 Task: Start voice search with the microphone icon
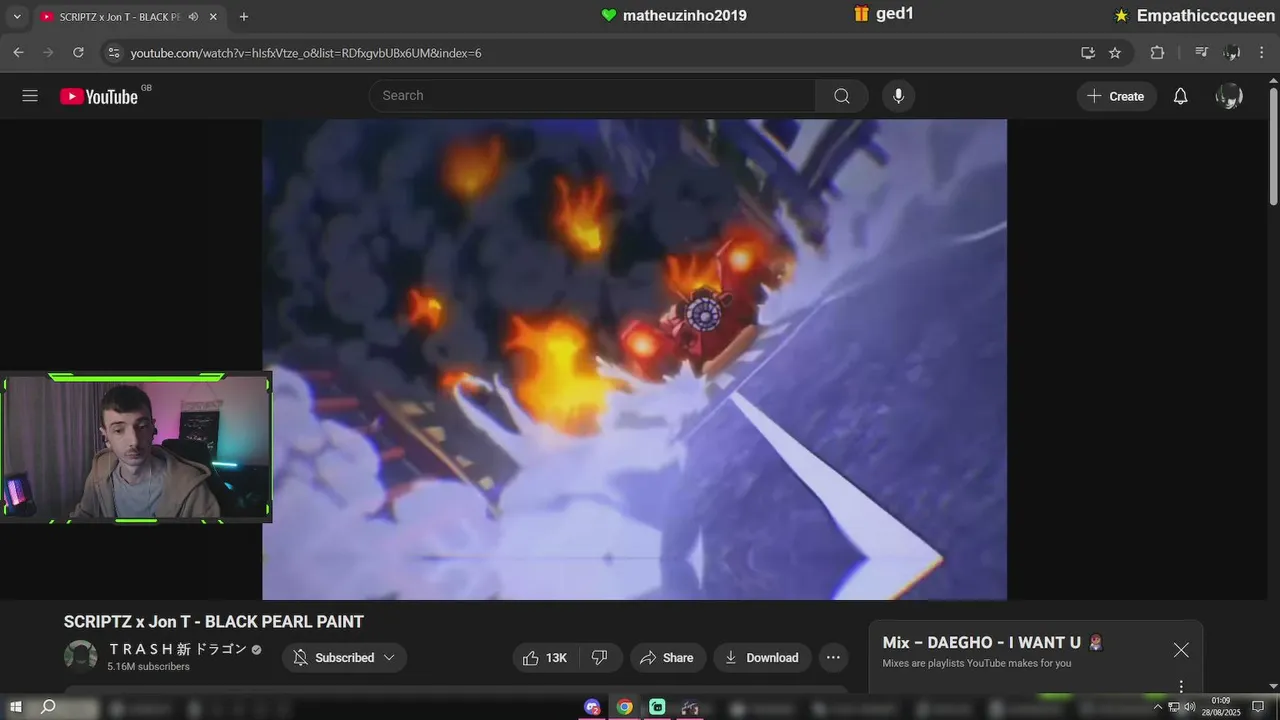pyautogui.click(x=898, y=96)
